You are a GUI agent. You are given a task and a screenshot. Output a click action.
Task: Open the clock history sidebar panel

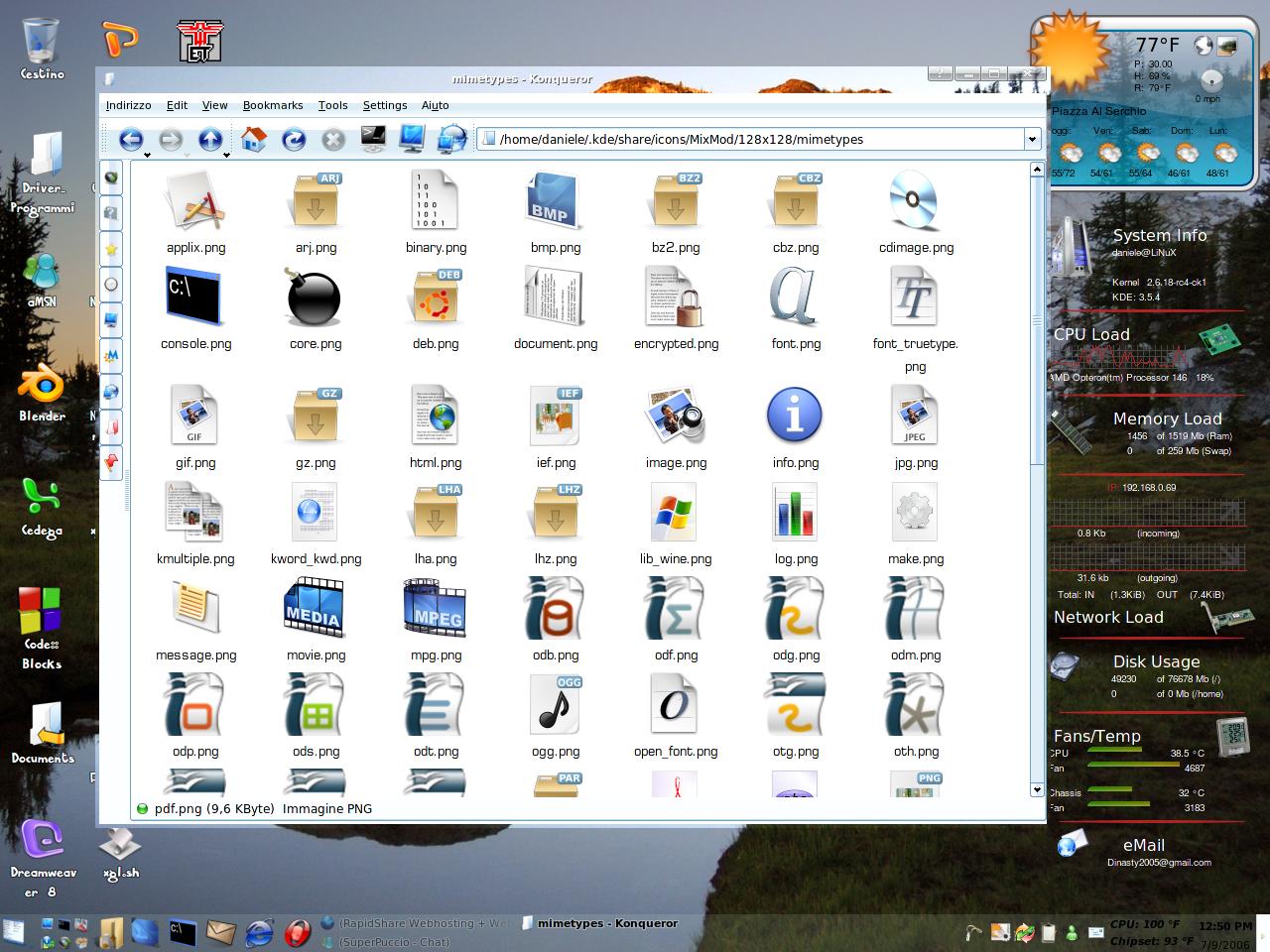pos(111,285)
